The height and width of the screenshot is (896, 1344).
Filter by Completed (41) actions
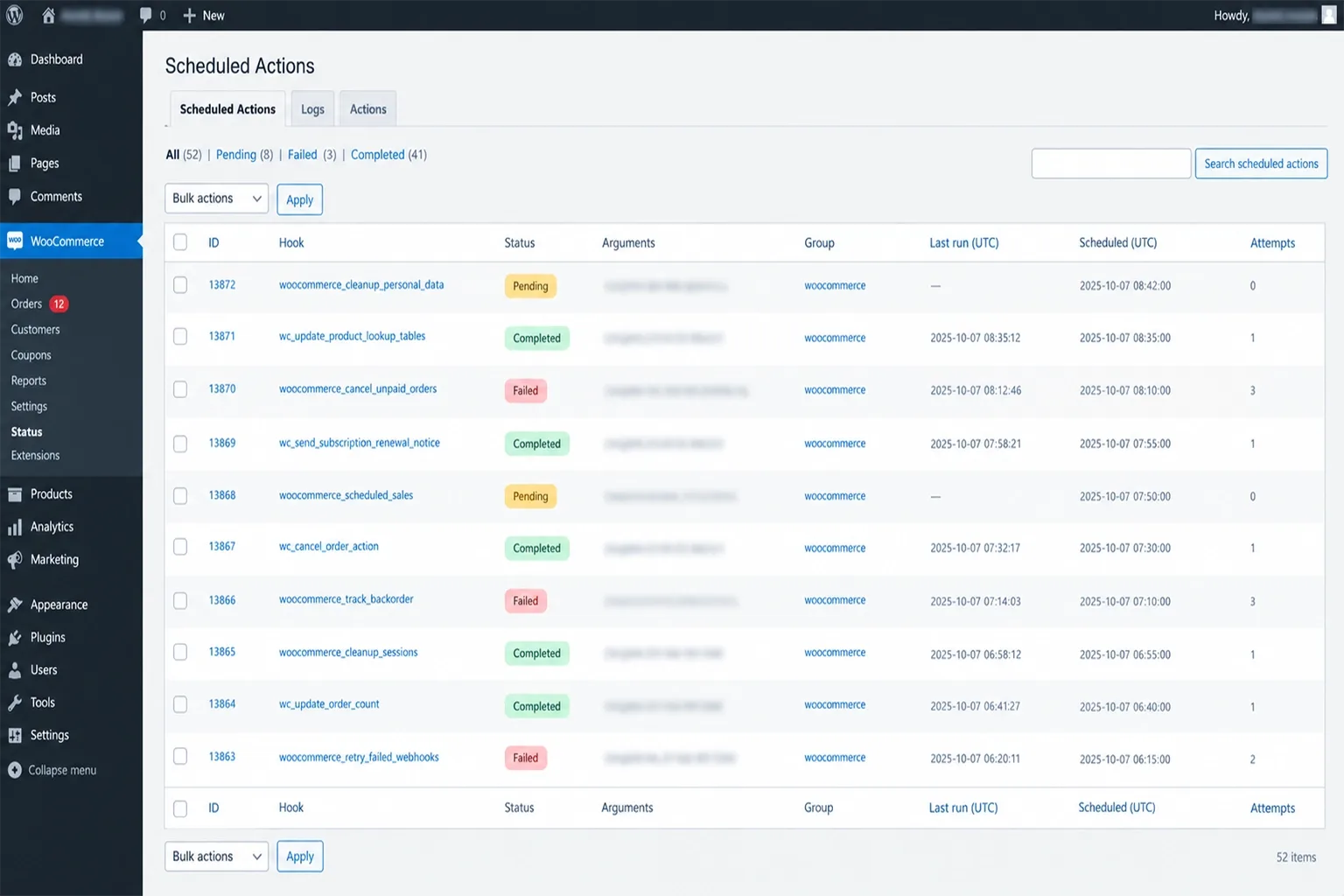click(x=388, y=155)
